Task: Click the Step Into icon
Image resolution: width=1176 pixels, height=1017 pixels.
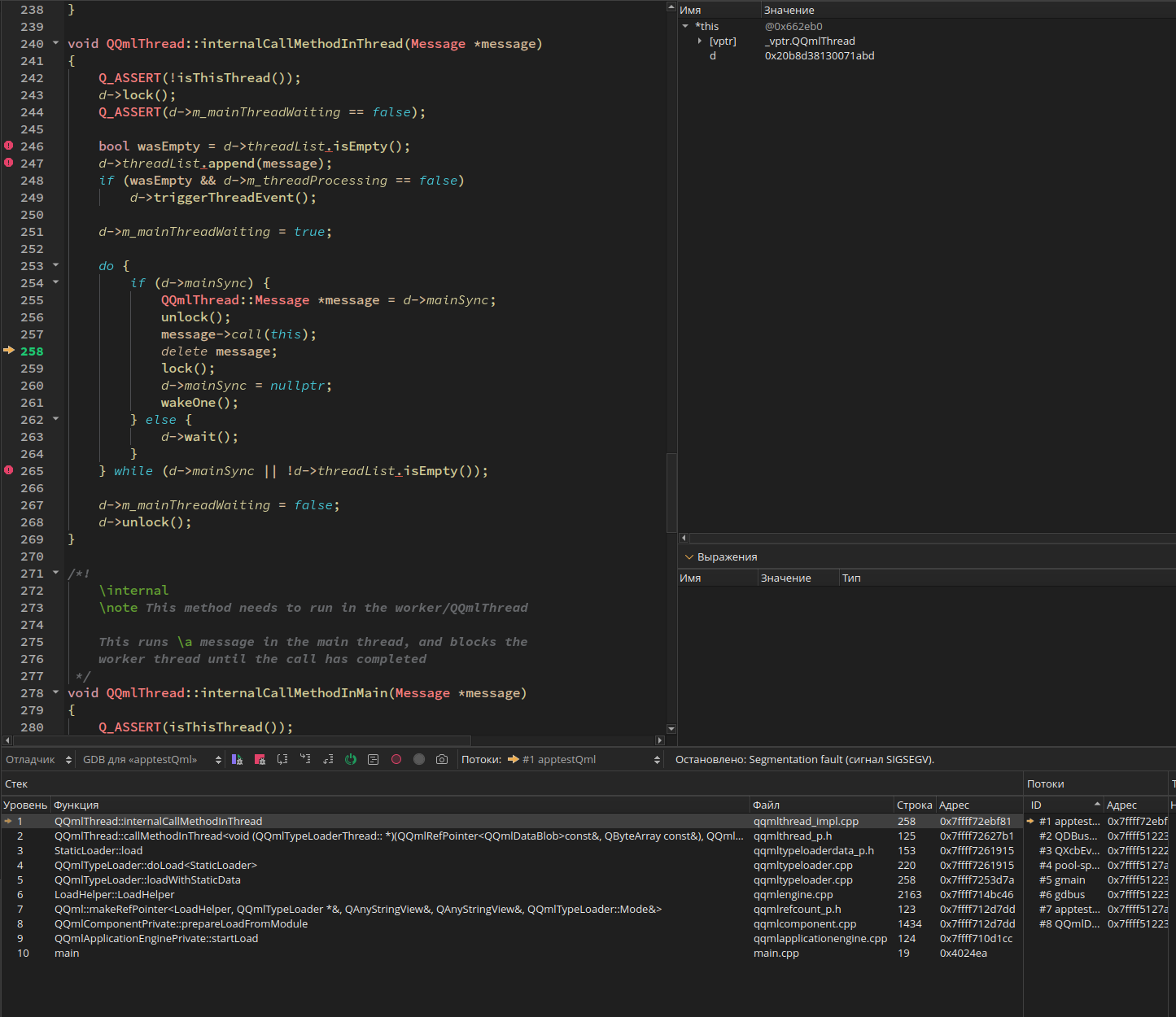Action: pos(305,759)
